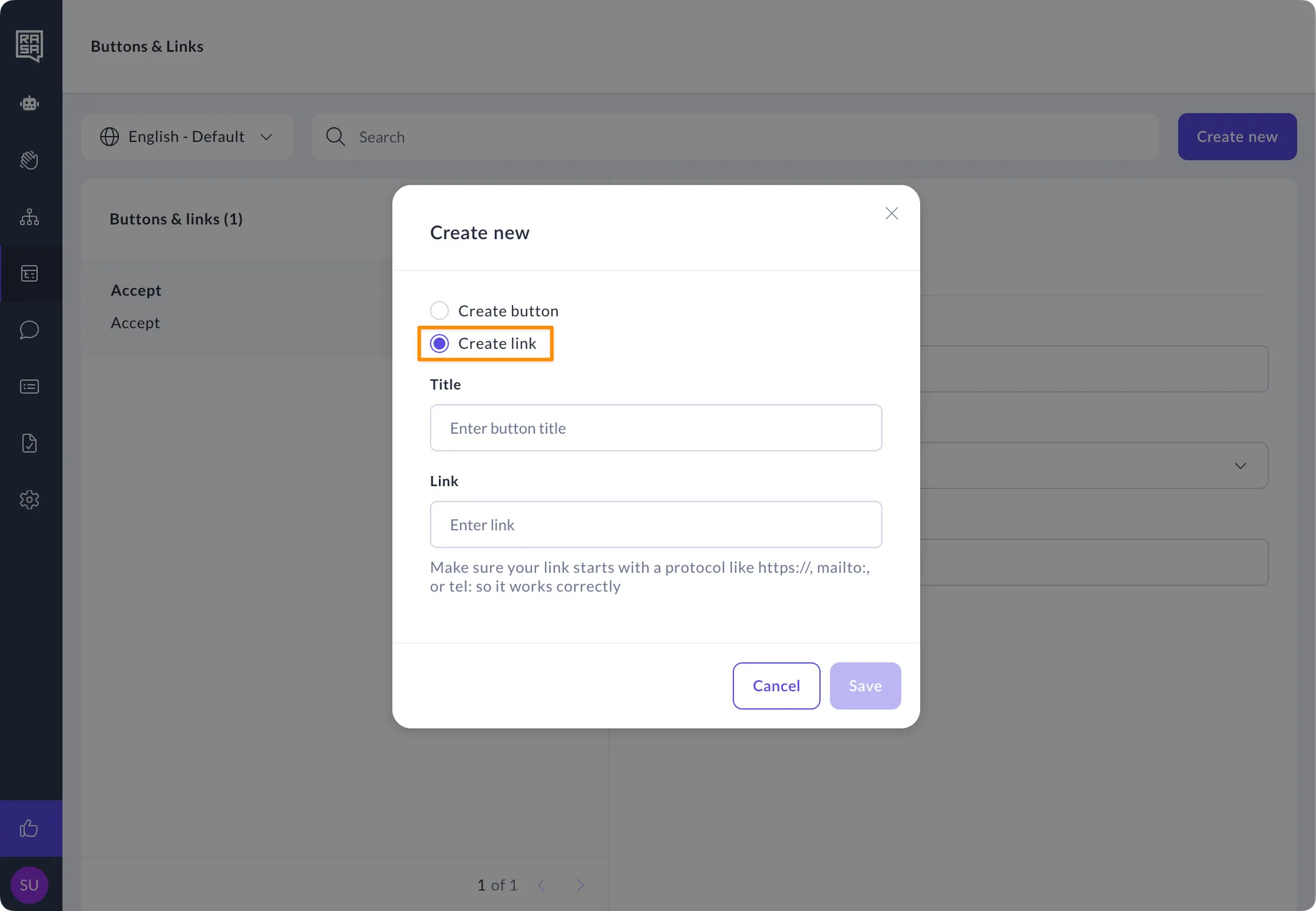Expand the English - Default language dropdown
The image size is (1316, 911).
pyautogui.click(x=187, y=136)
